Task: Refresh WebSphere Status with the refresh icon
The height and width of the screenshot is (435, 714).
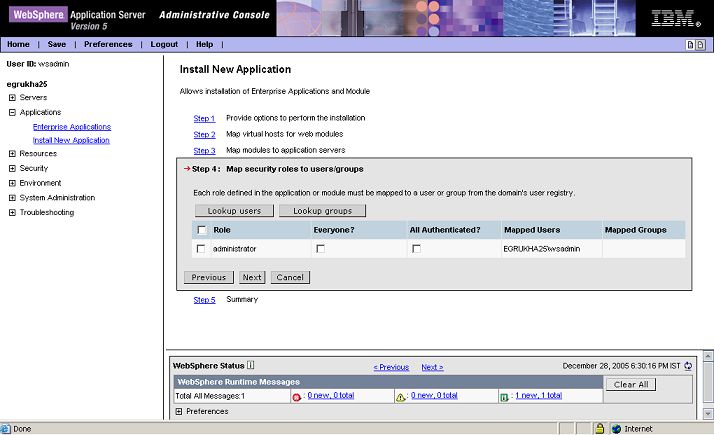Action: pos(688,366)
